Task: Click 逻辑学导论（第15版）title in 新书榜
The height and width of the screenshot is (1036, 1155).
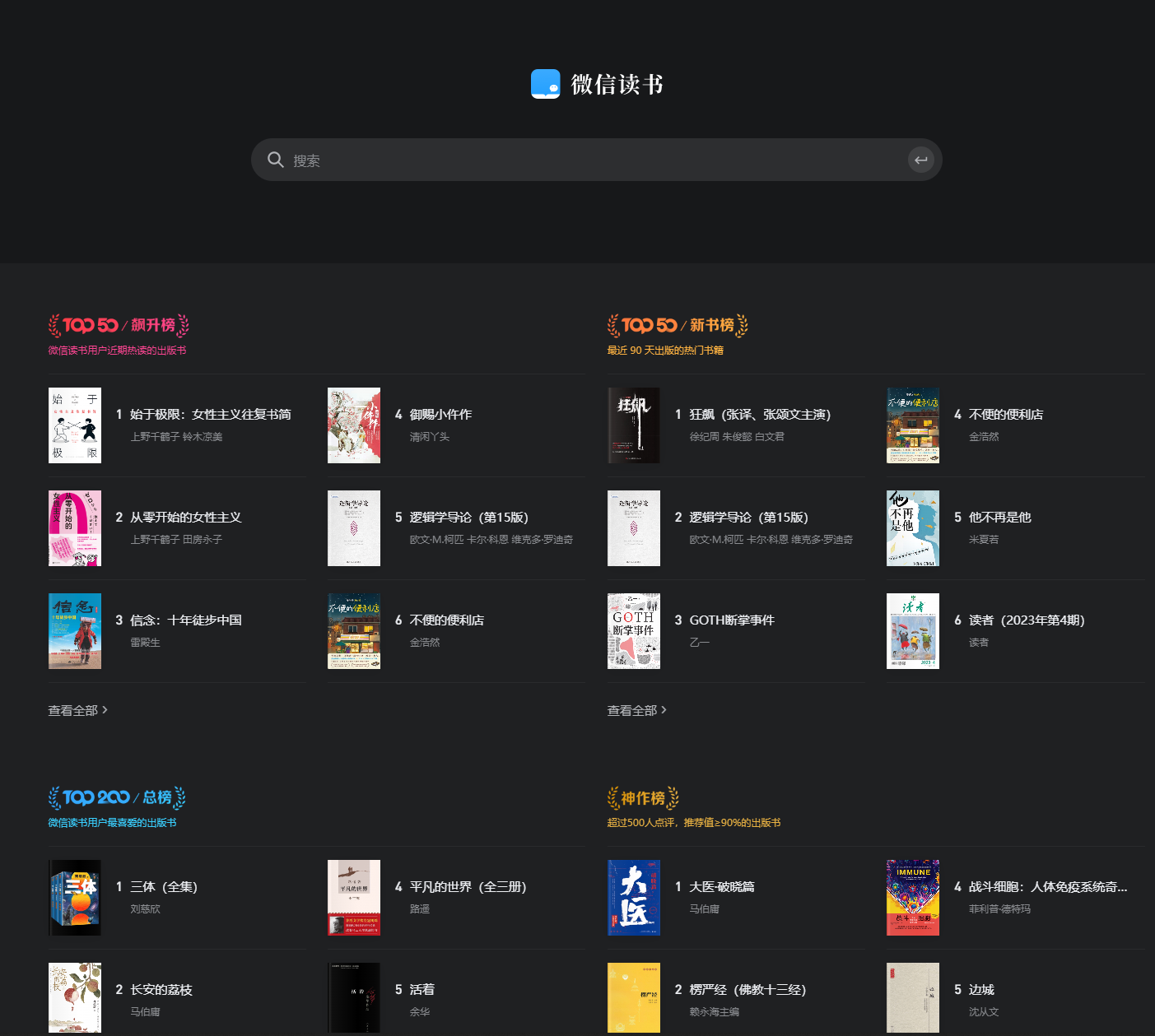Action: point(749,517)
